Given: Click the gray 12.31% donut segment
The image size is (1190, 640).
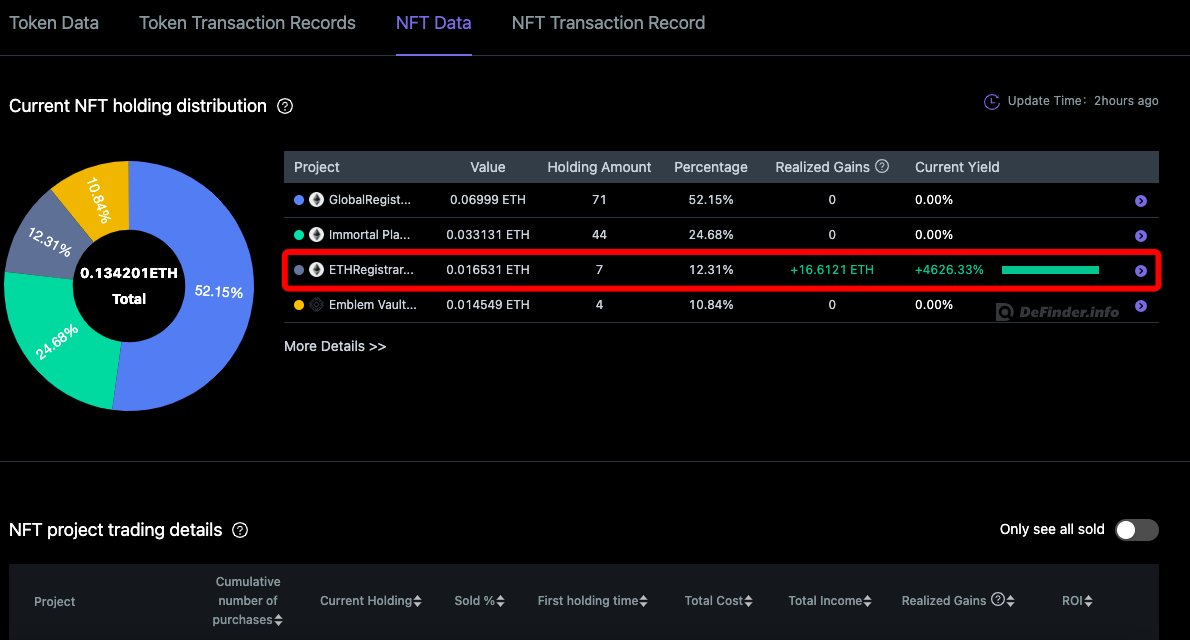Looking at the screenshot, I should coord(47,239).
